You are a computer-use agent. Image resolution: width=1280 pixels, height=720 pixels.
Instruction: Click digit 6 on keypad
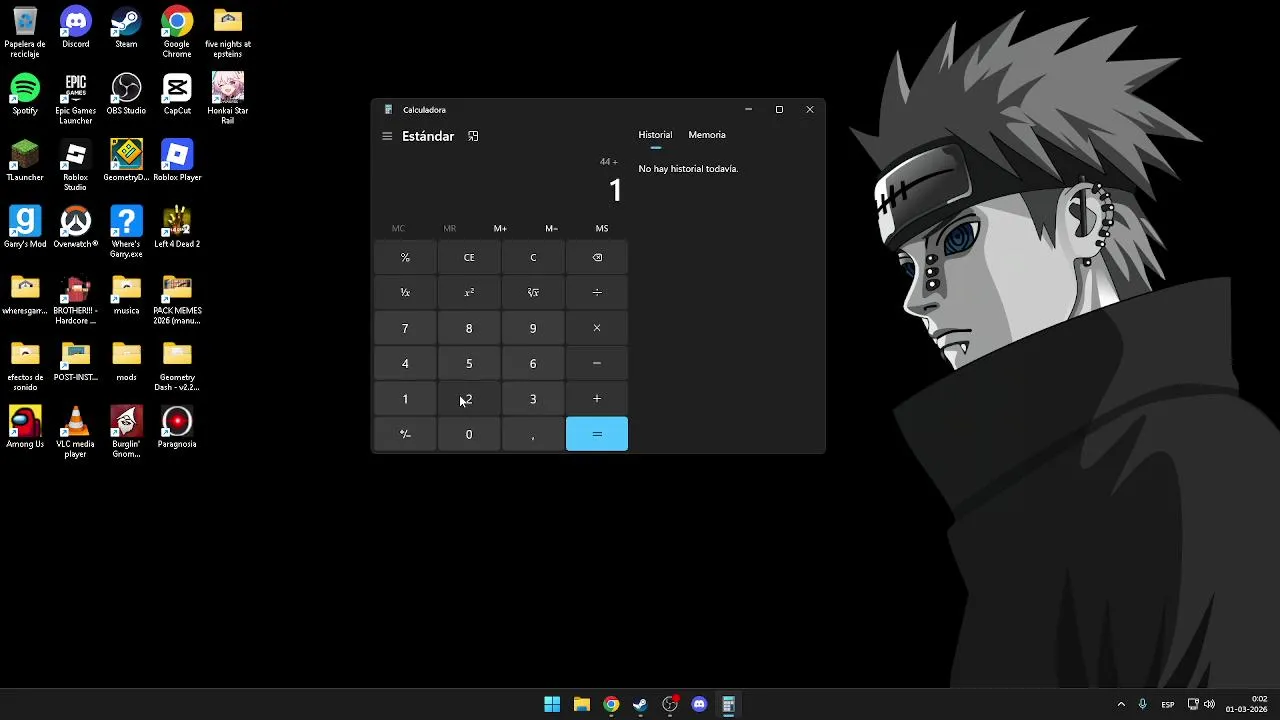coord(533,363)
